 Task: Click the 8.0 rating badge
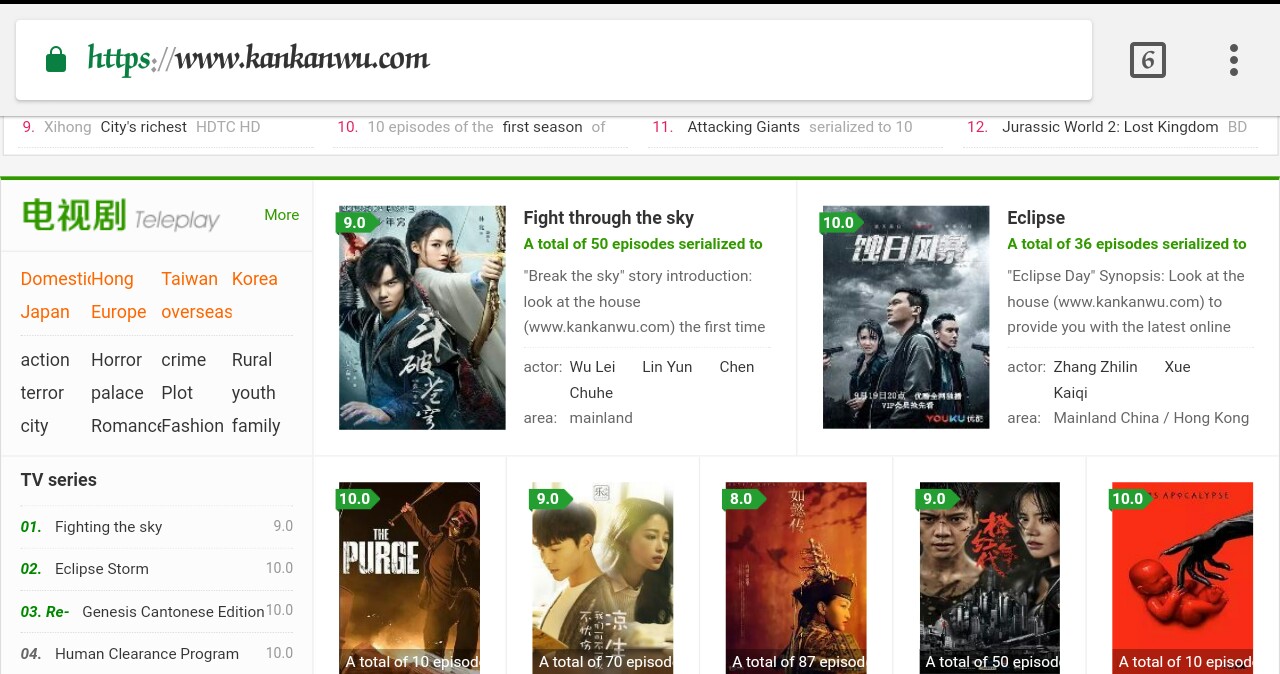click(x=743, y=499)
